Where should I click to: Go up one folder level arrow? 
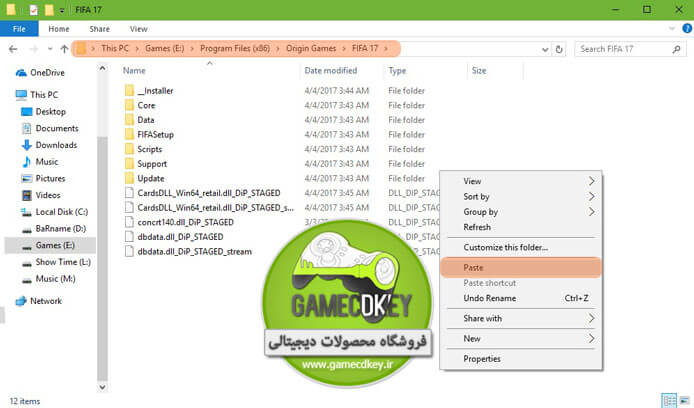(64, 49)
